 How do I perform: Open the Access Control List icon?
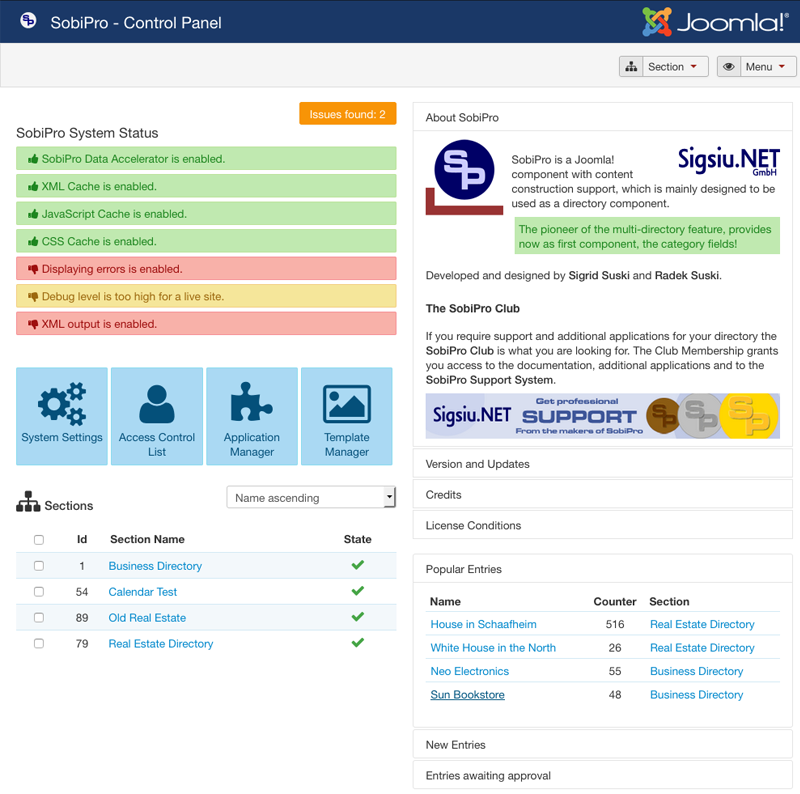click(x=157, y=405)
